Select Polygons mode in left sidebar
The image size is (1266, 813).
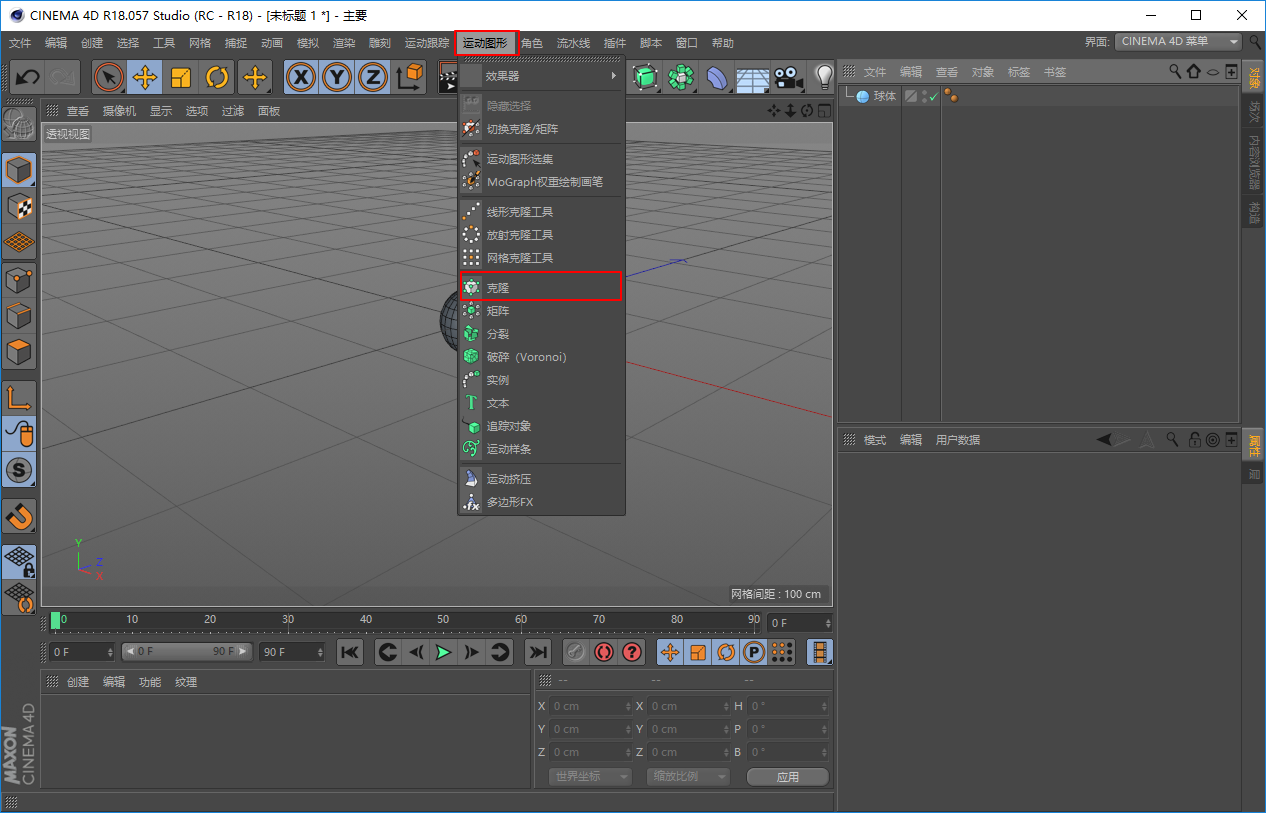tap(19, 353)
